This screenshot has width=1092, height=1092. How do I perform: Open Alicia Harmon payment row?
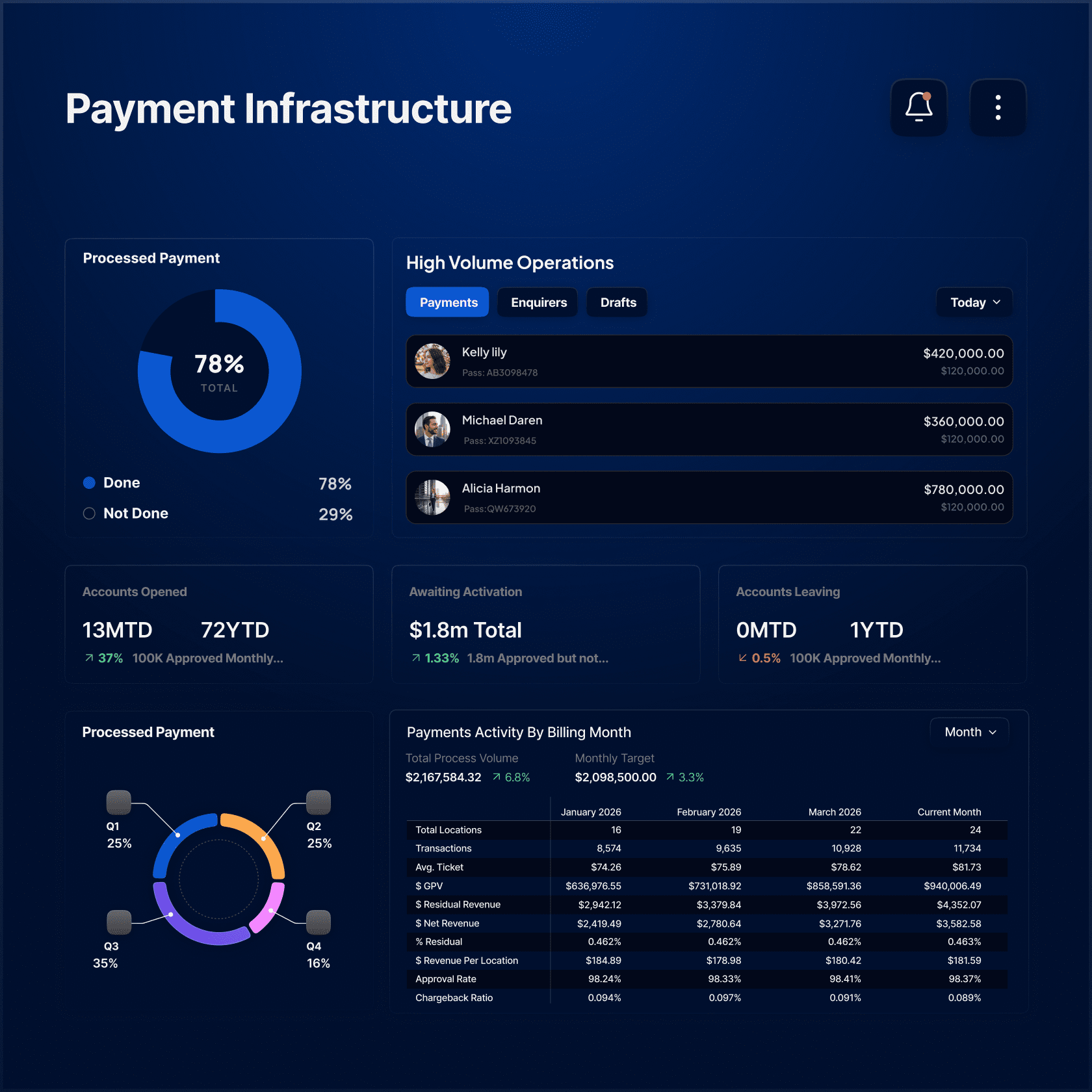[x=709, y=497]
